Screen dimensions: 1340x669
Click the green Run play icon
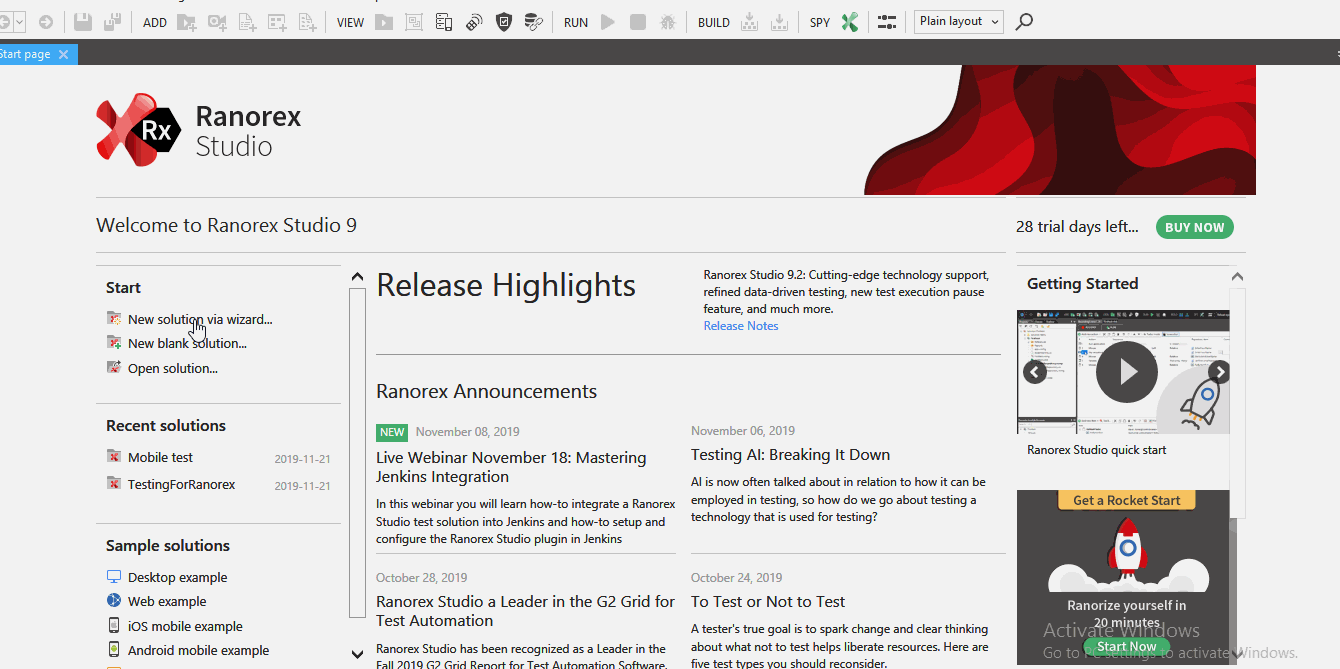point(608,22)
